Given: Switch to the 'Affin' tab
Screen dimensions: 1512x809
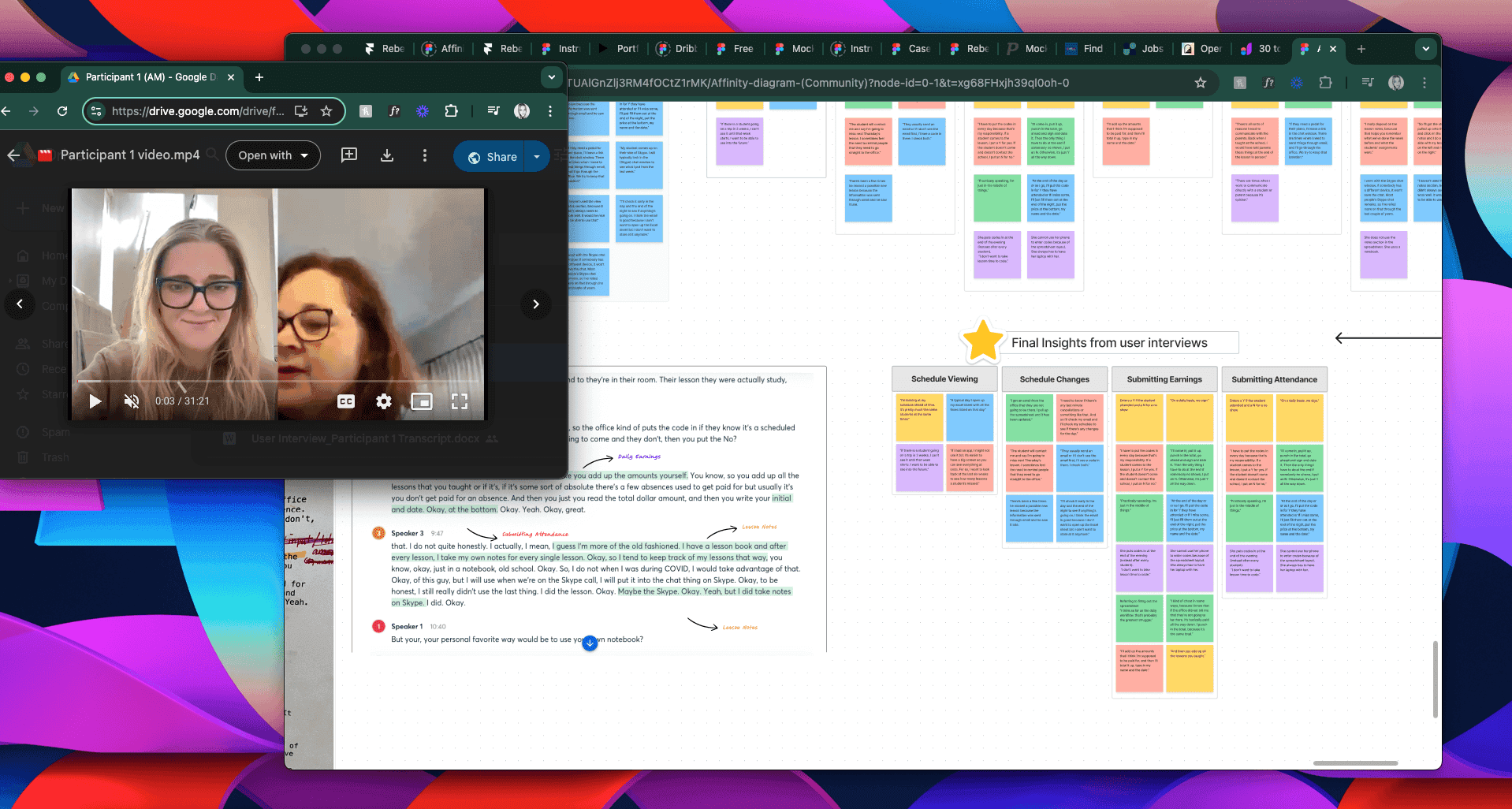Looking at the screenshot, I should click(x=443, y=49).
